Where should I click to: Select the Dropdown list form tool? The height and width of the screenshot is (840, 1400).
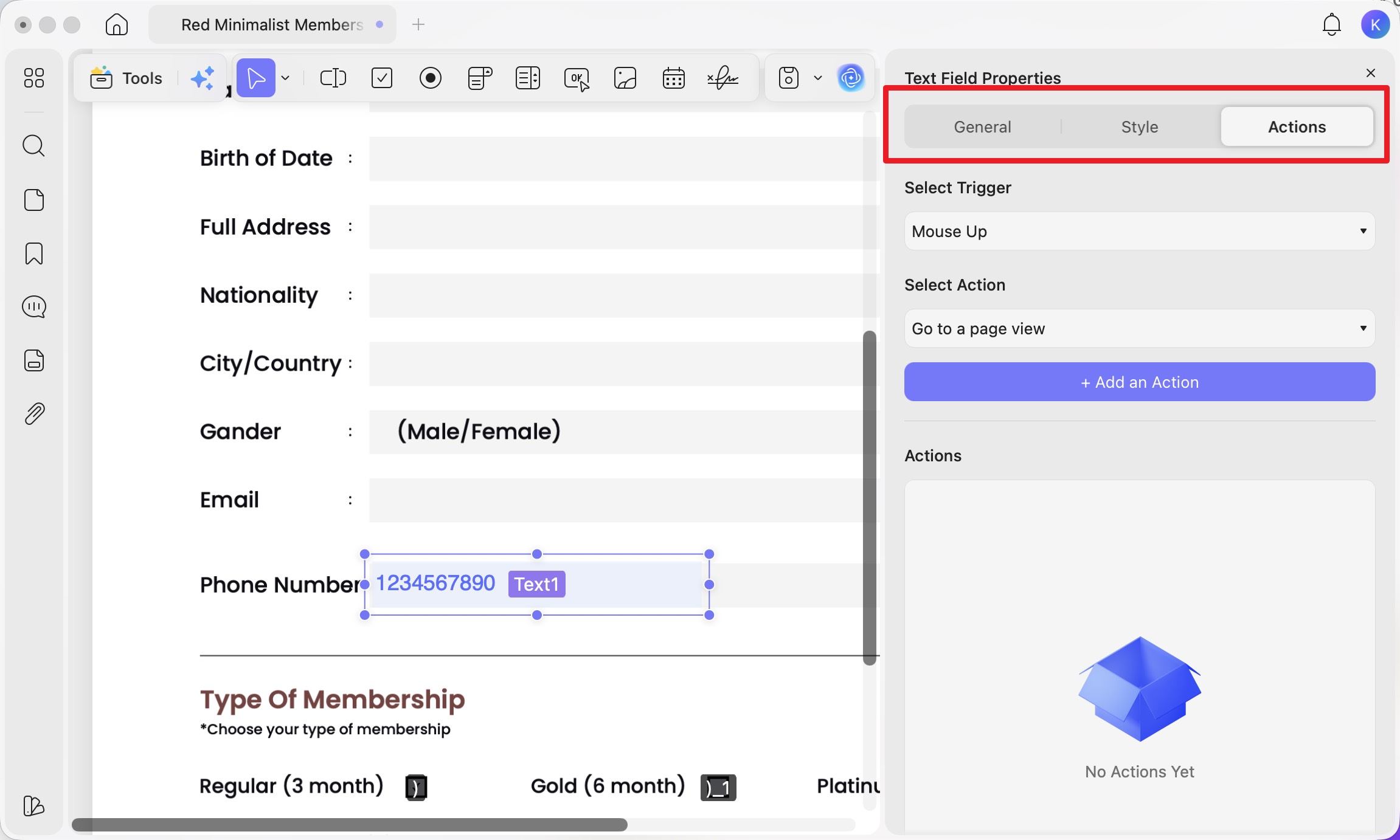[x=479, y=78]
